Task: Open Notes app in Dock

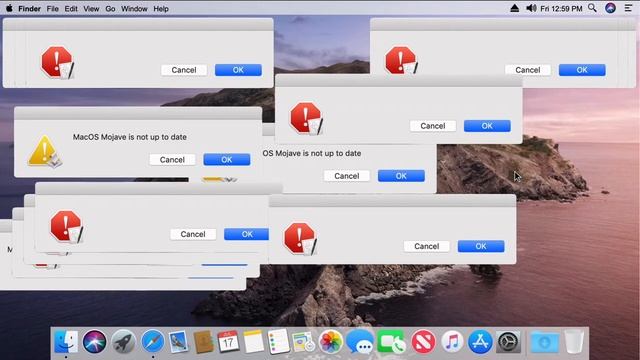Action: click(x=254, y=342)
